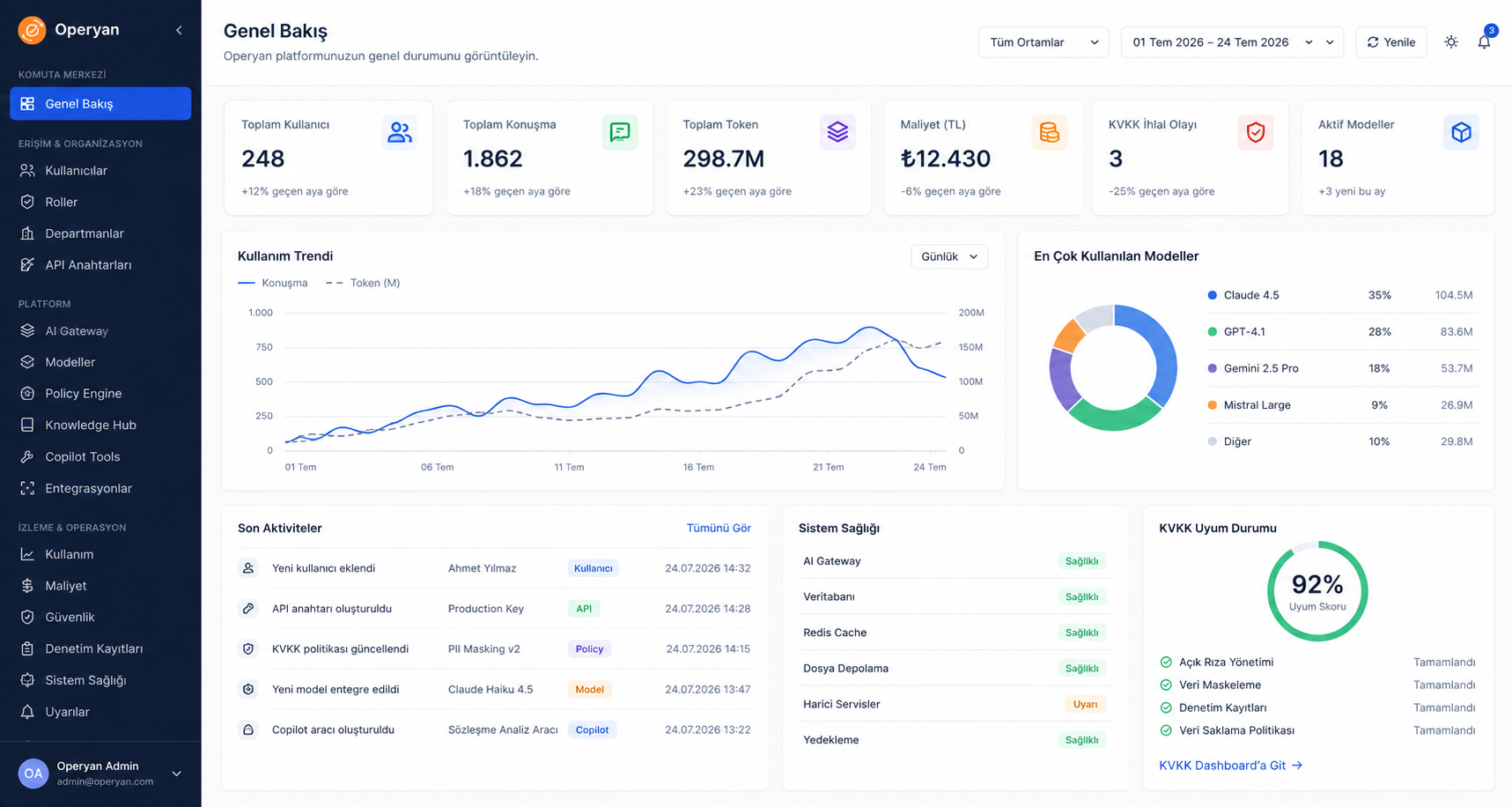Click the Yenile refresh button
The width and height of the screenshot is (1512, 807).
coord(1391,42)
